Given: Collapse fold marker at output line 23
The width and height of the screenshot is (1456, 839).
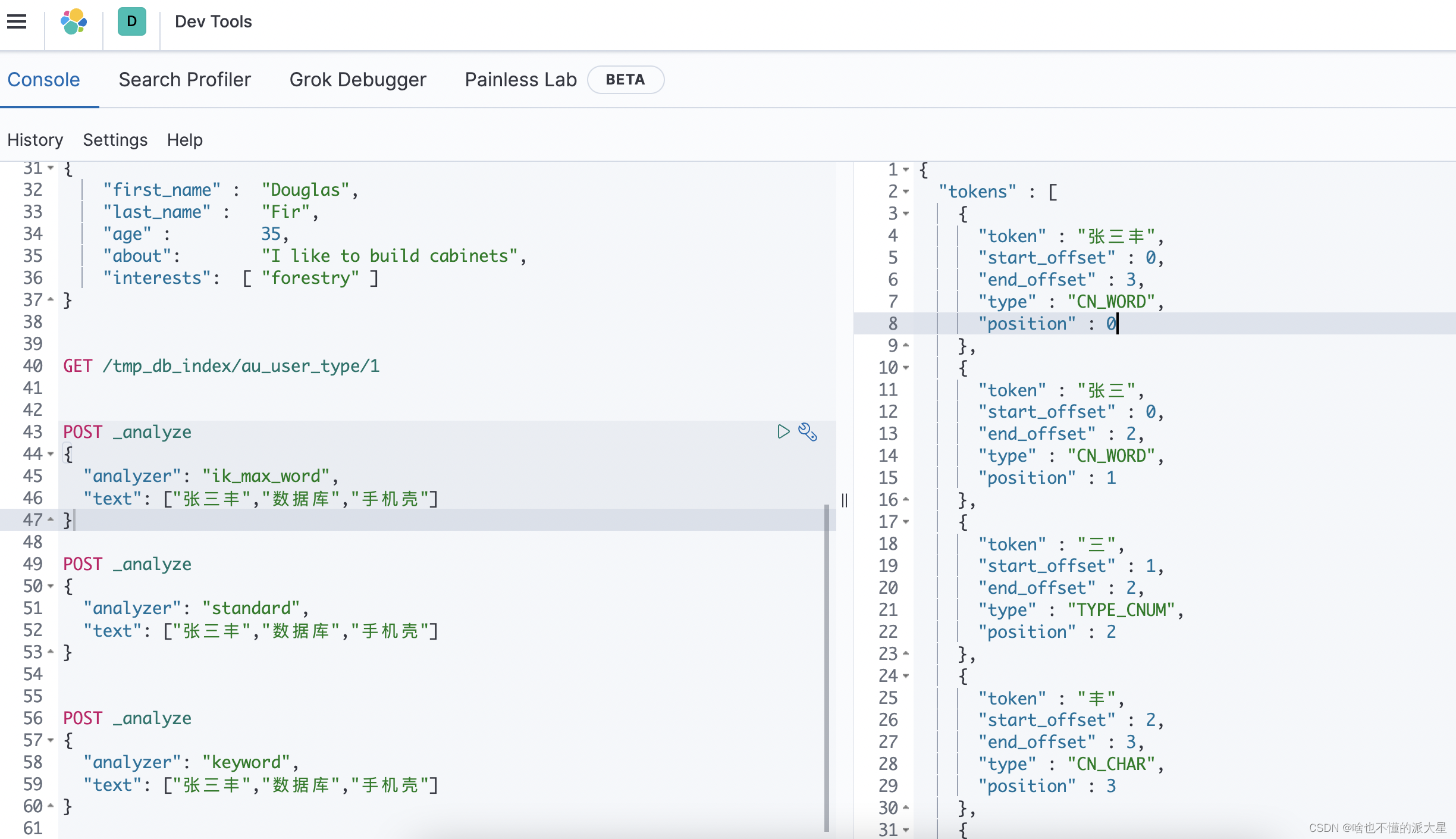Looking at the screenshot, I should click(x=906, y=653).
